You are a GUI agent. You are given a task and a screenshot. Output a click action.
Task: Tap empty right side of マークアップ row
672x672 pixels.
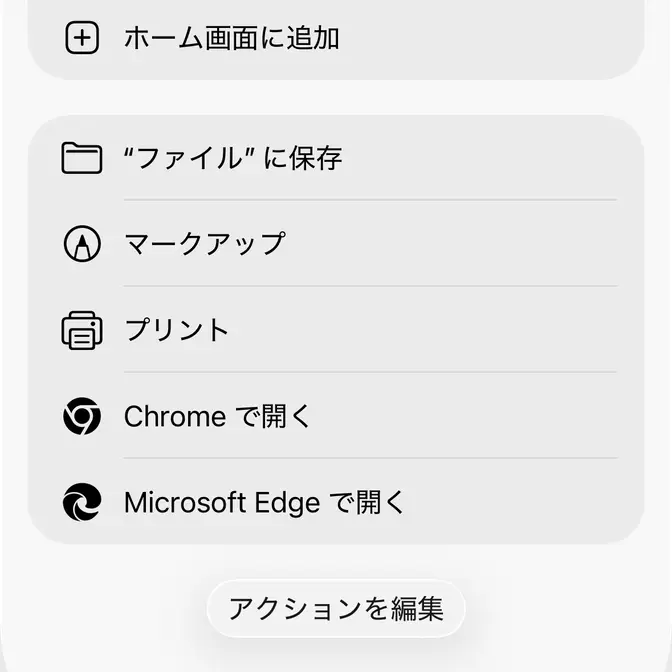coord(480,244)
